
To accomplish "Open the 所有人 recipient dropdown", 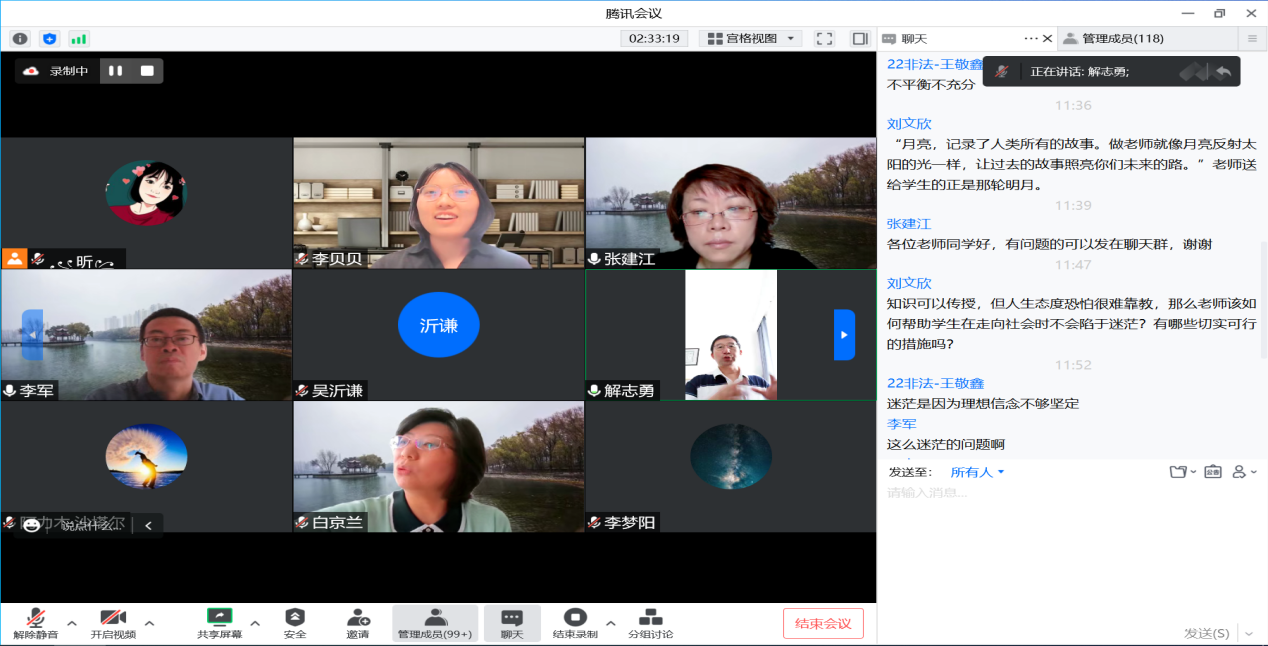I will 977,472.
